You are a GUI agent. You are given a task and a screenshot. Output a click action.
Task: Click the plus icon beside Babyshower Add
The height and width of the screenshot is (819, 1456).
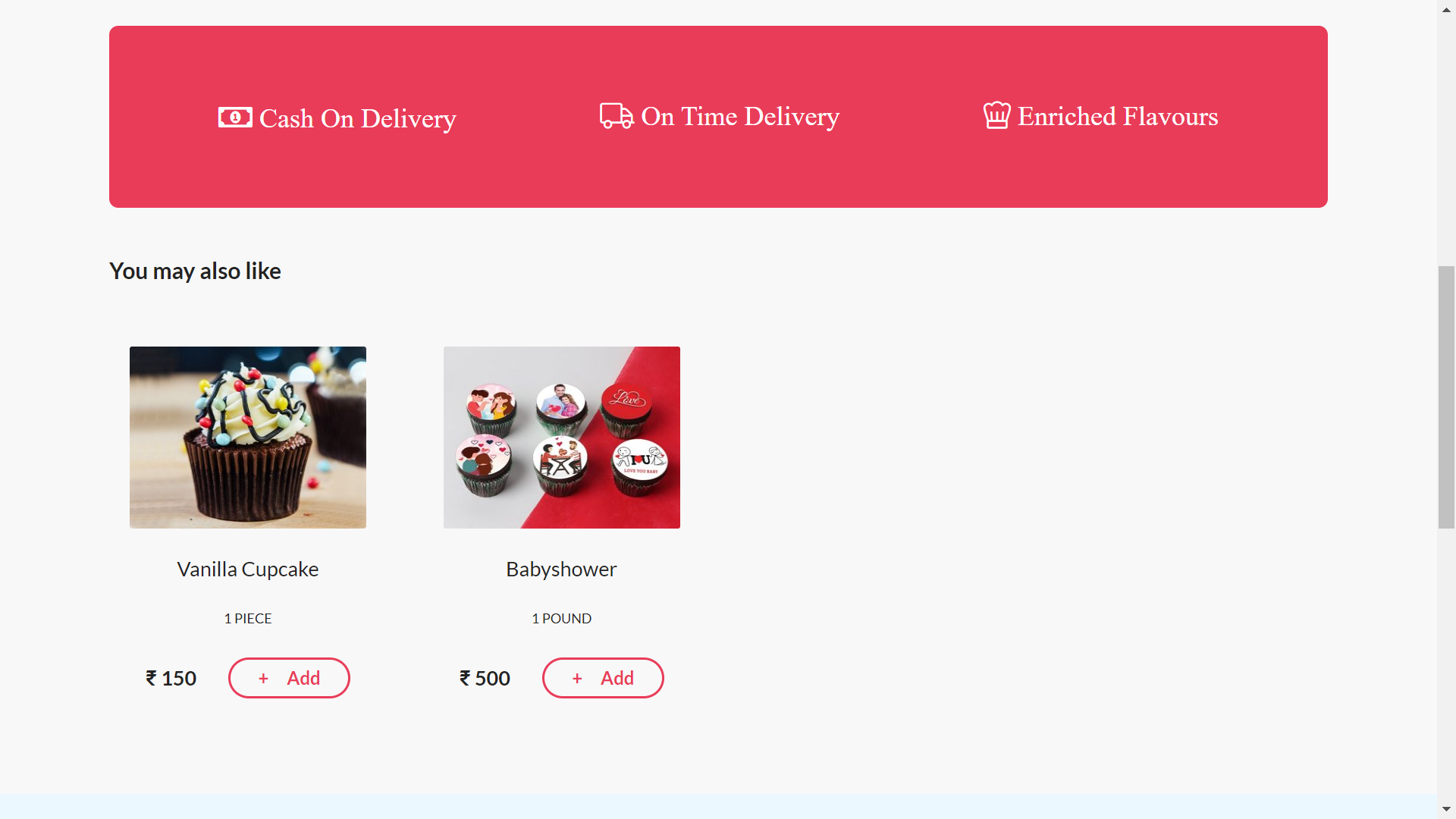point(577,679)
